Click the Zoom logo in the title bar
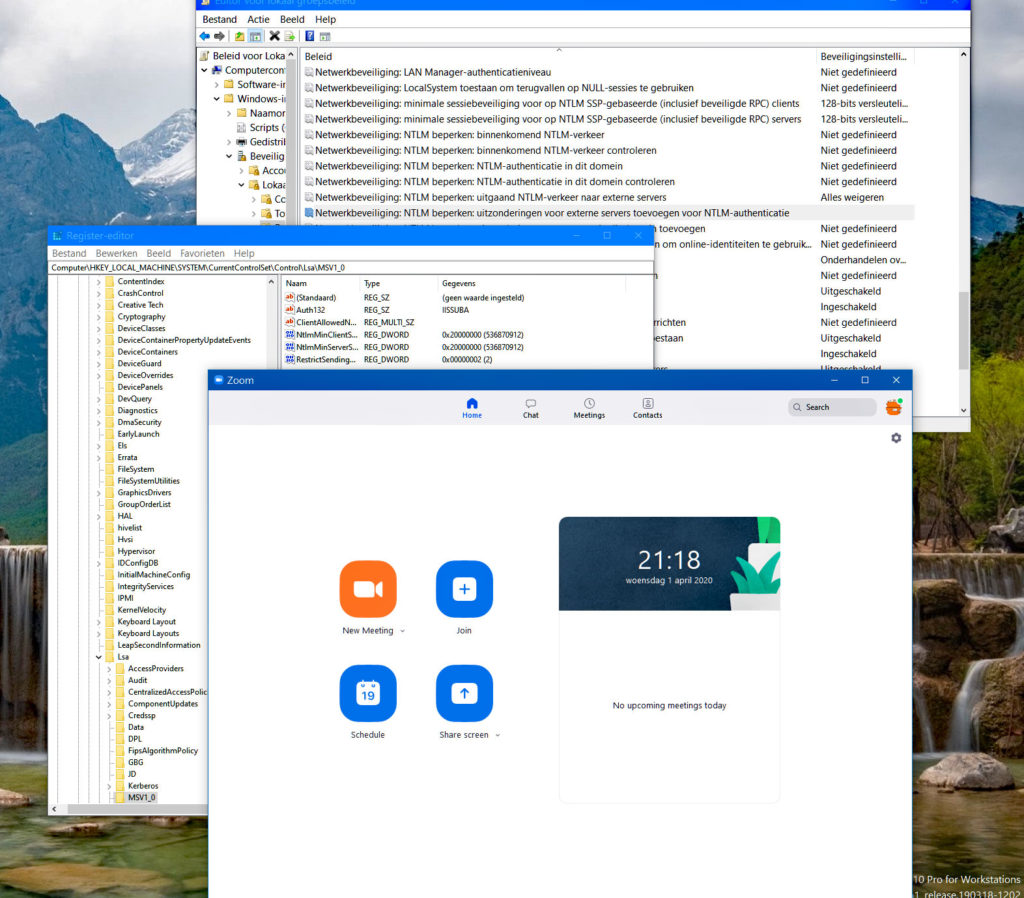The width and height of the screenshot is (1024, 898). [x=219, y=380]
